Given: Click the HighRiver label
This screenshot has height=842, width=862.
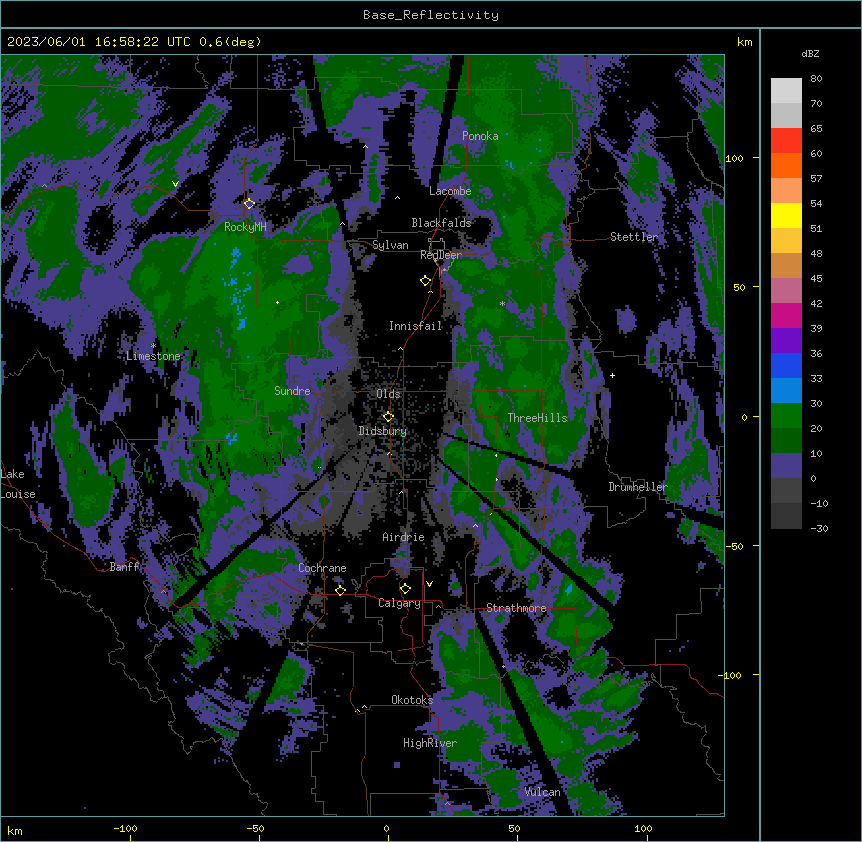Looking at the screenshot, I should [430, 743].
